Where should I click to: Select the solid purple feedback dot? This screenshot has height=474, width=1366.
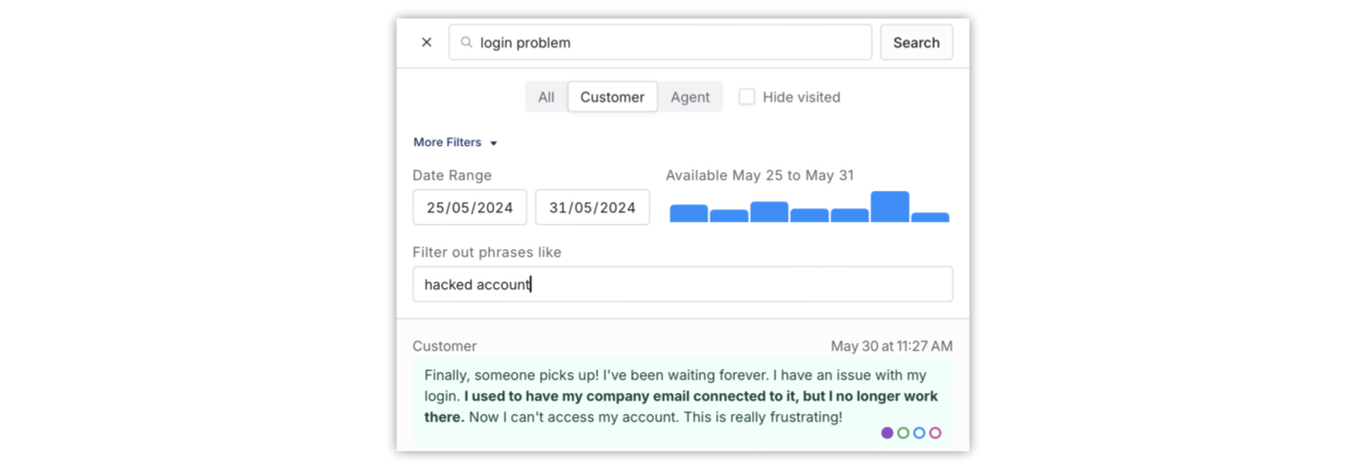pyautogui.click(x=887, y=433)
